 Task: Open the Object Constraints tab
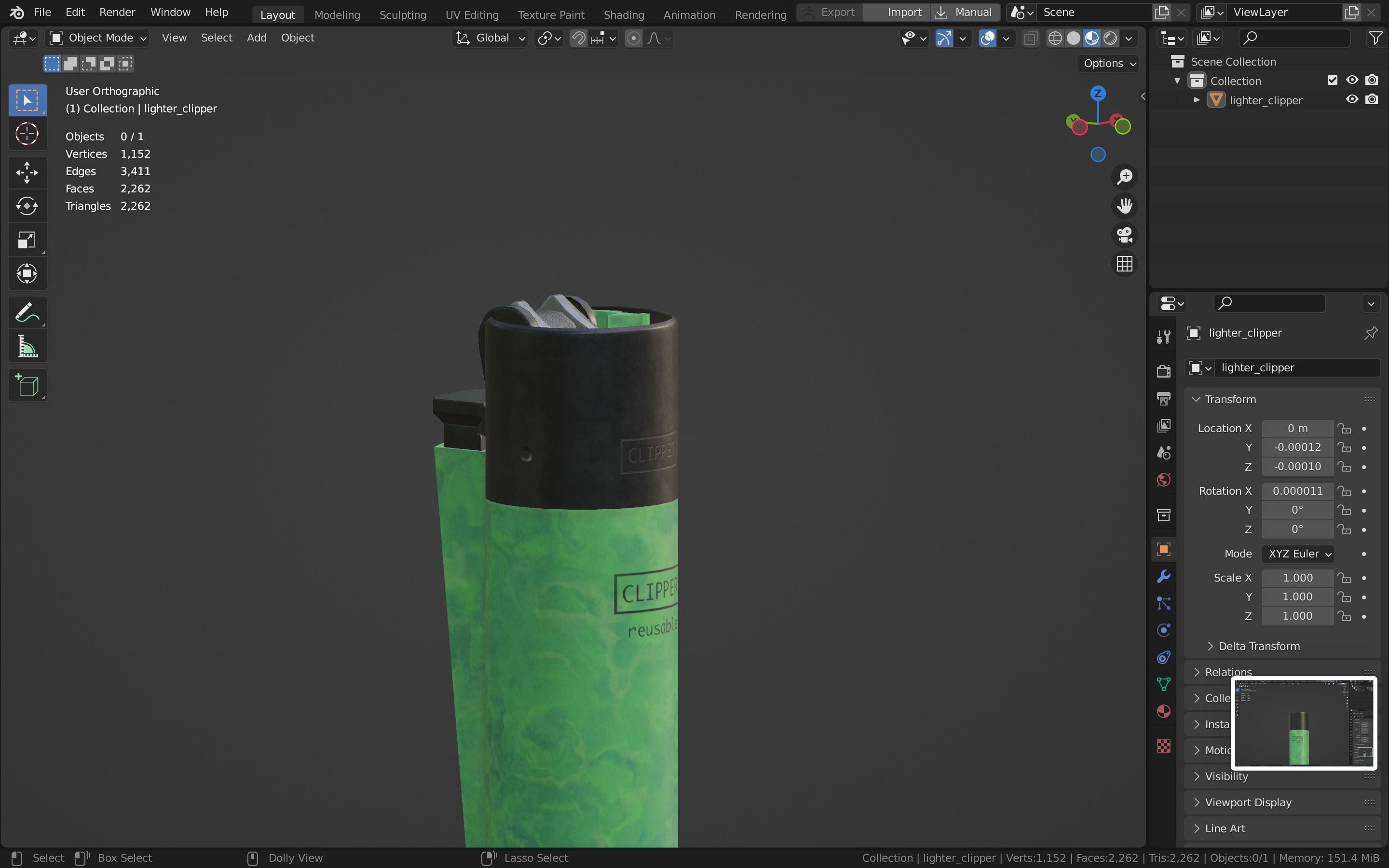coord(1163,657)
